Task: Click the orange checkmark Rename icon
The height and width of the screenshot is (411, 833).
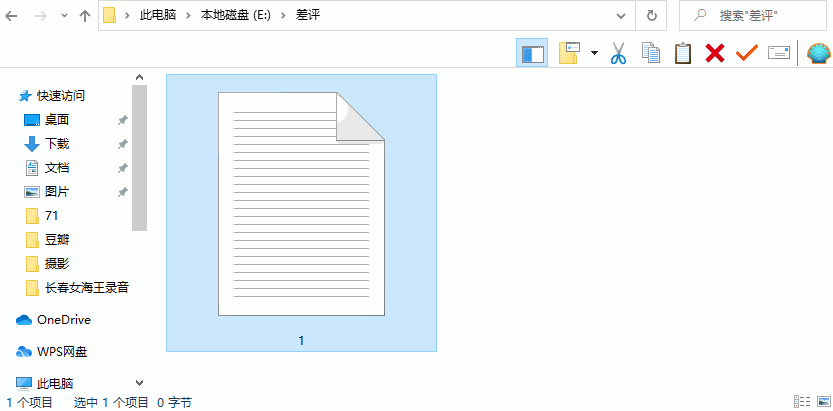Action: coord(746,53)
